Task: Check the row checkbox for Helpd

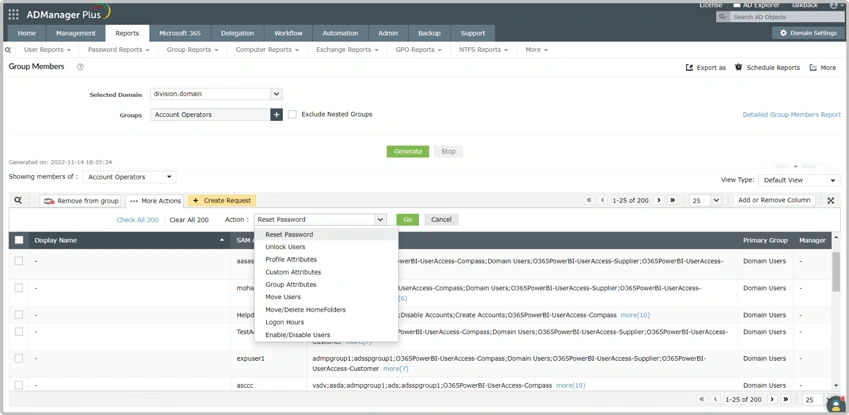Action: [x=19, y=315]
